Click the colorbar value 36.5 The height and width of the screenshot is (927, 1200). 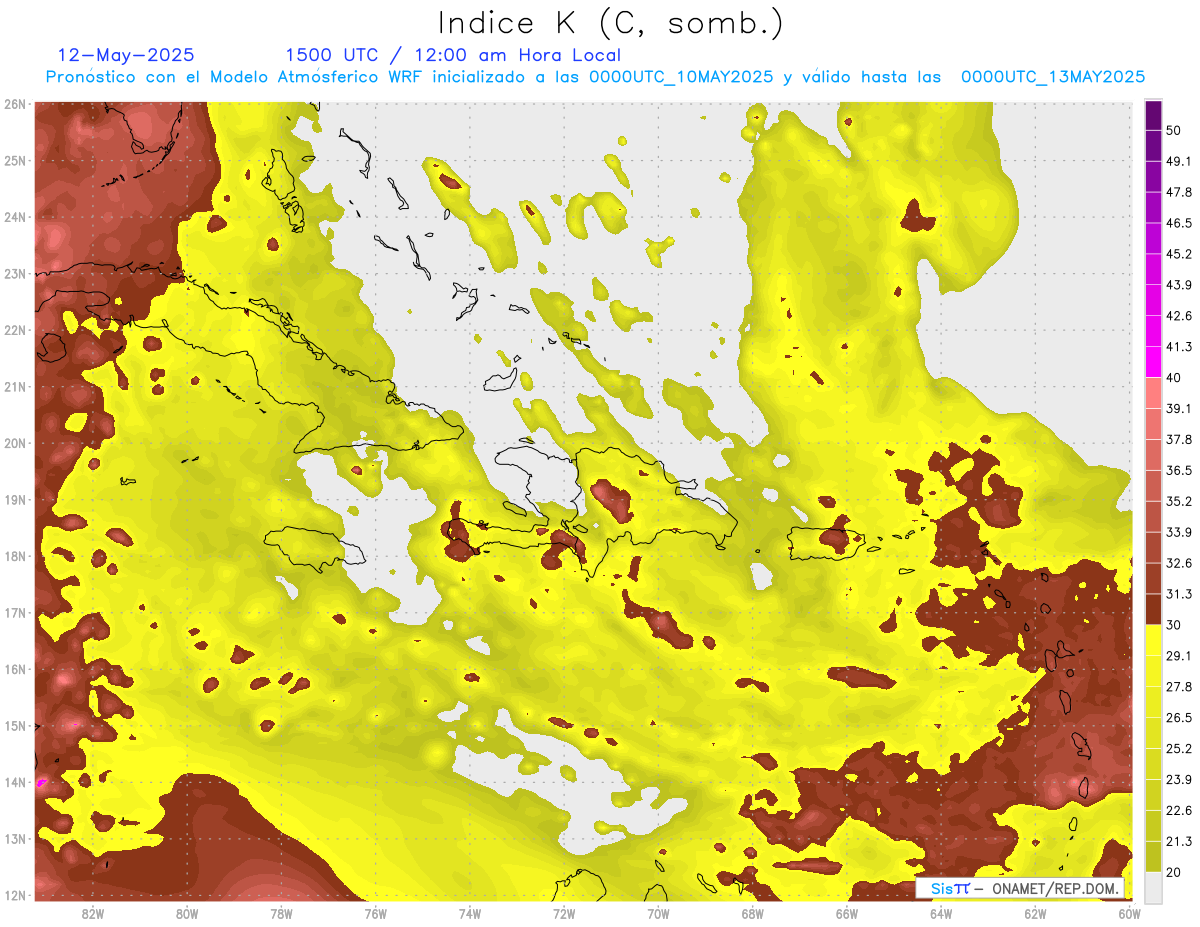(1179, 470)
